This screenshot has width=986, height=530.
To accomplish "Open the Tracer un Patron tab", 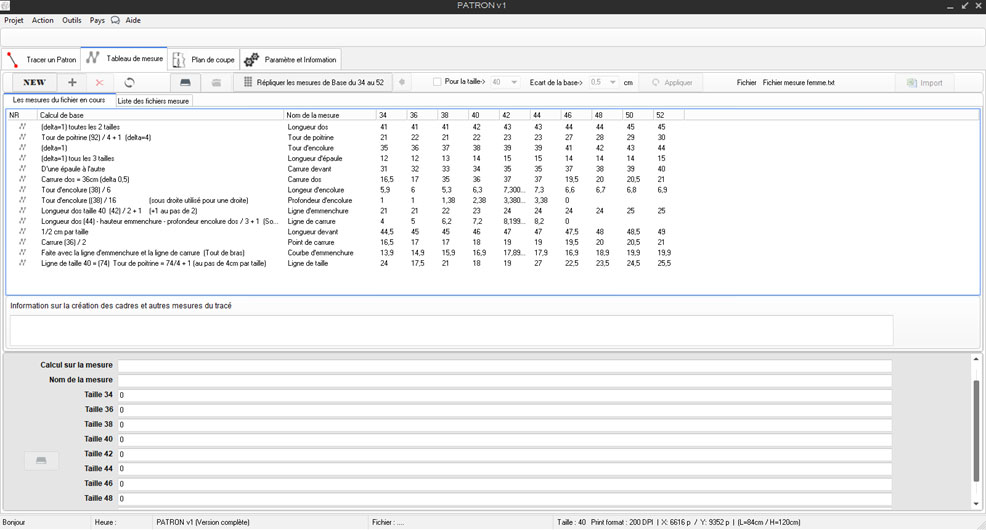I will tap(42, 60).
